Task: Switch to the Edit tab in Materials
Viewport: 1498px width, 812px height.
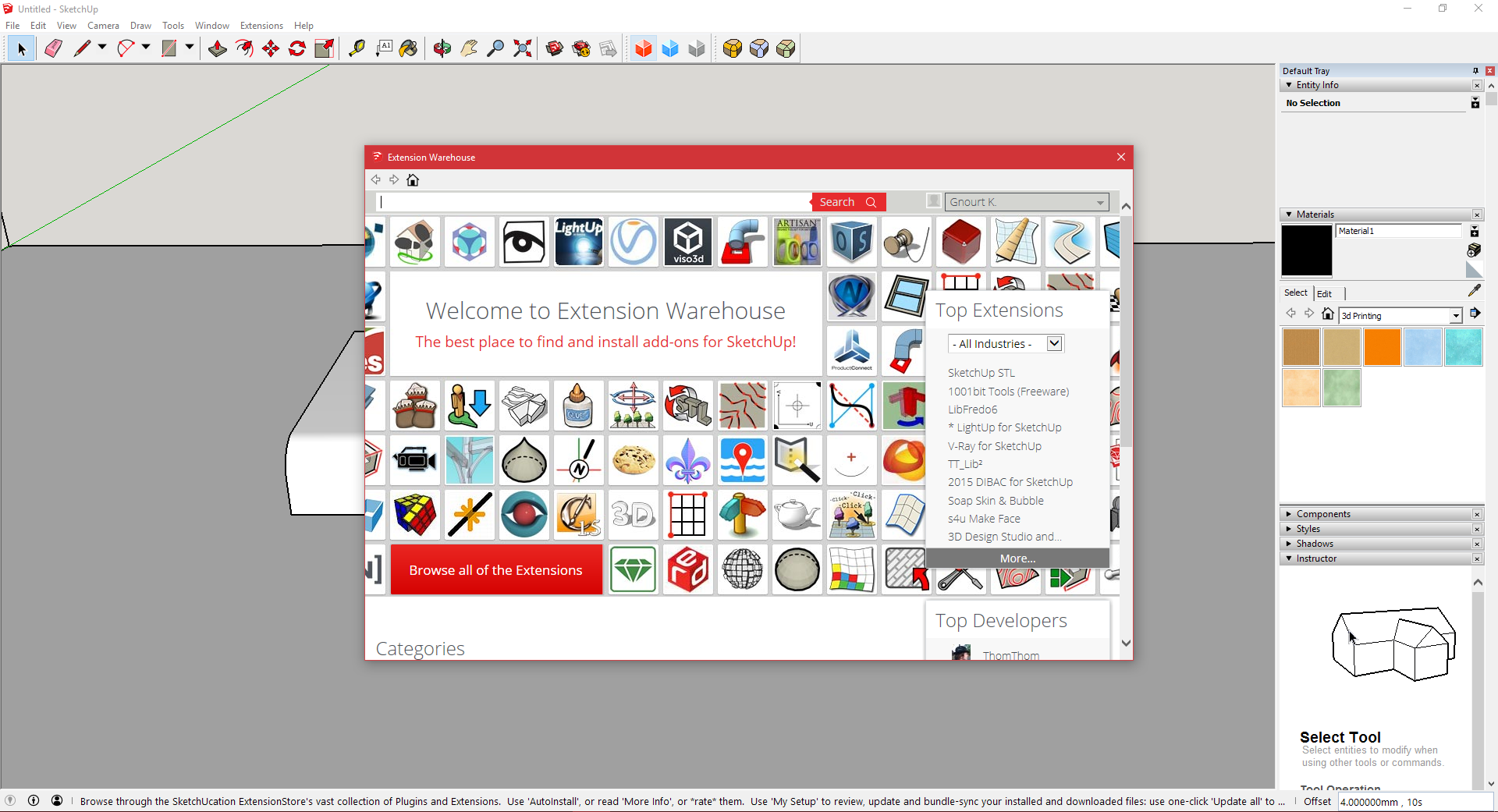Action: tap(1324, 293)
